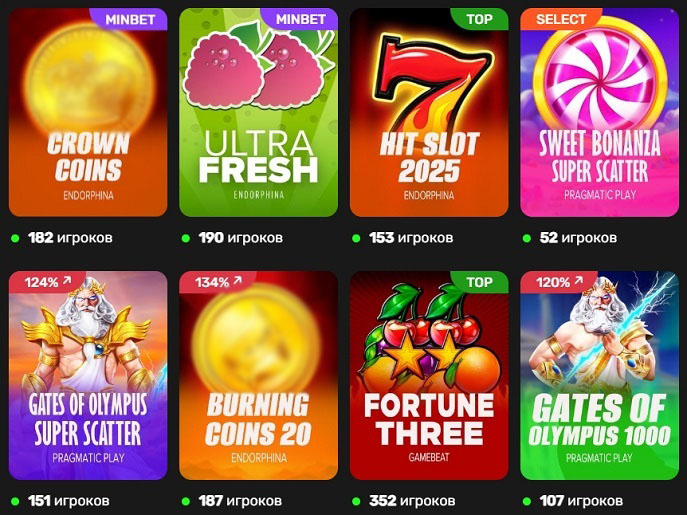Click the SELECT badge on Sweet Bonanza

pyautogui.click(x=561, y=19)
